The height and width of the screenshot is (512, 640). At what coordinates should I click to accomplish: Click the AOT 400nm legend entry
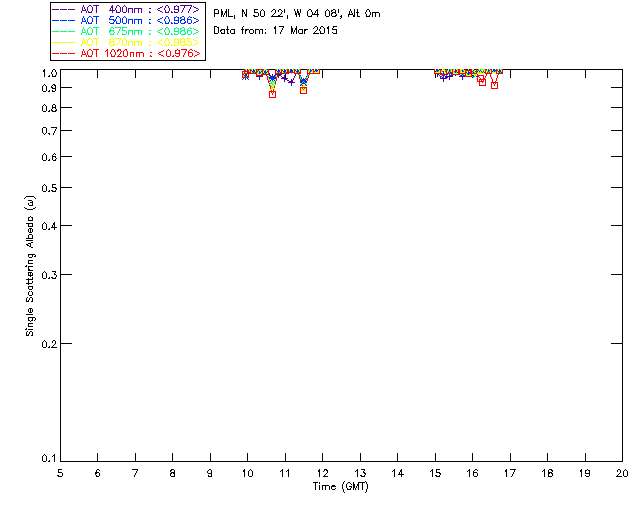coord(126,9)
